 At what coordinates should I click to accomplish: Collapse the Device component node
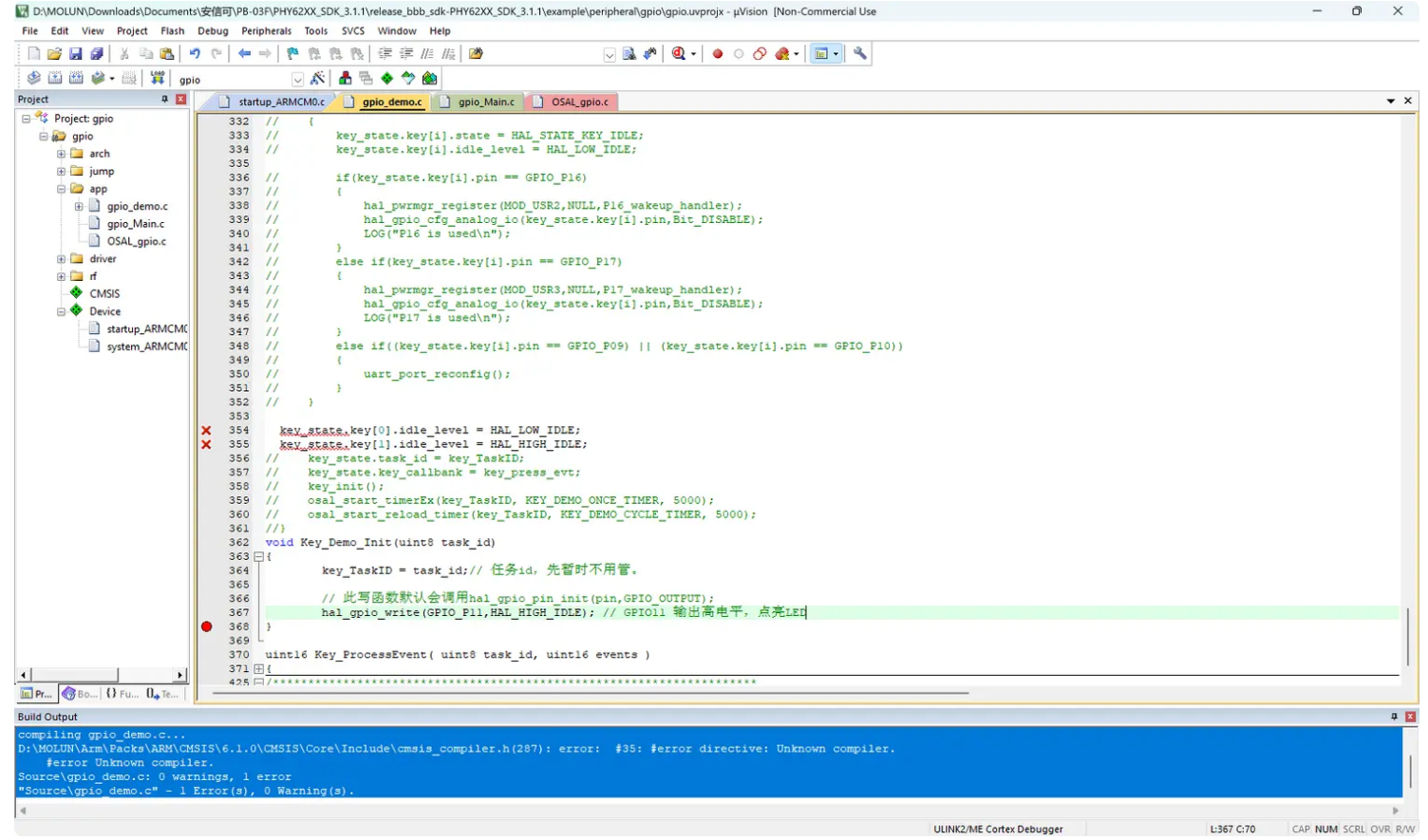tap(61, 311)
